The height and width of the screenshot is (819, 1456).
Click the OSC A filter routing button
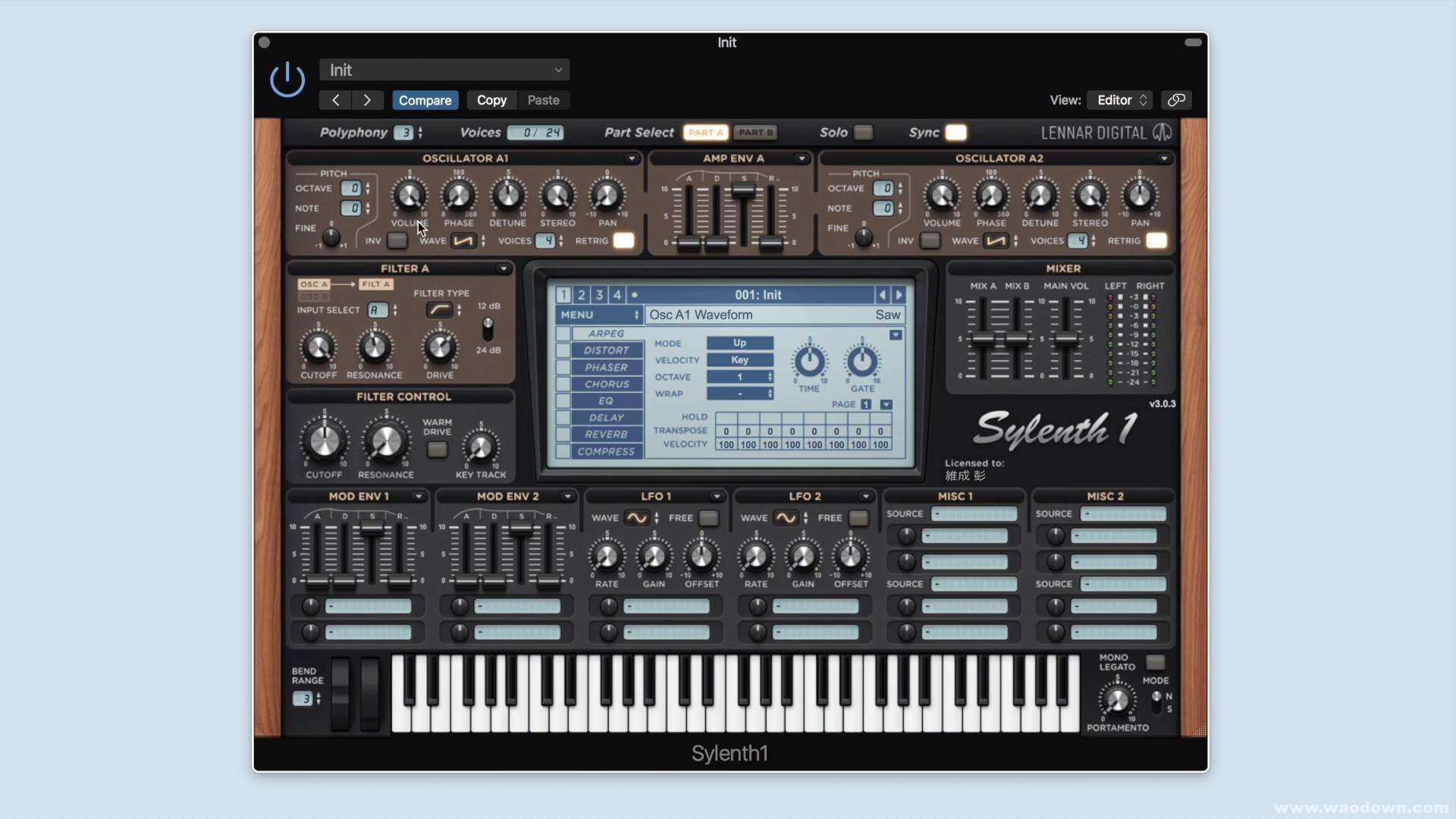(x=313, y=284)
